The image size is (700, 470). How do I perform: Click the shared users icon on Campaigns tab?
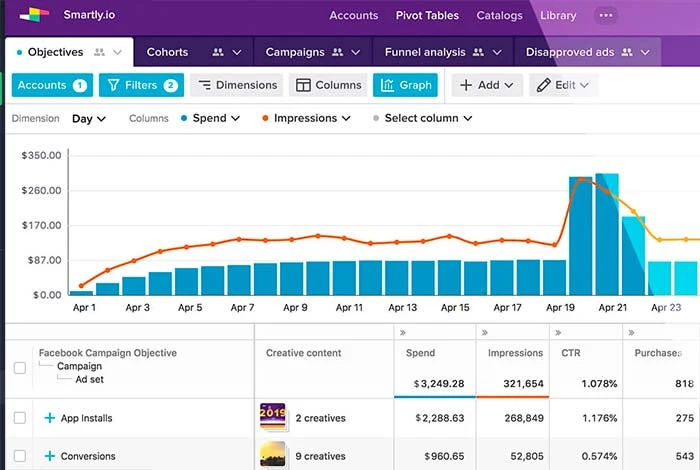pyautogui.click(x=335, y=52)
